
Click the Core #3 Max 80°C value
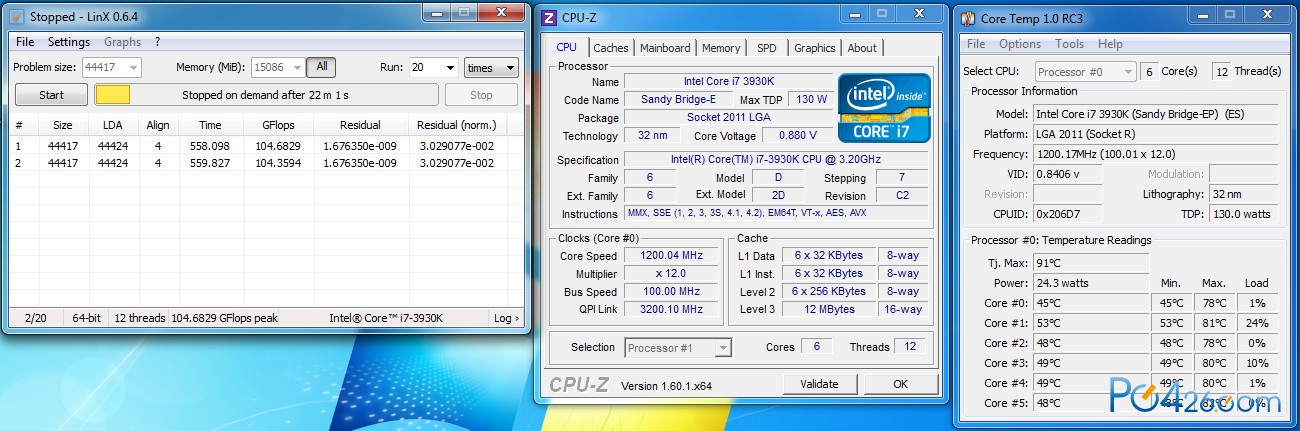click(x=1215, y=363)
